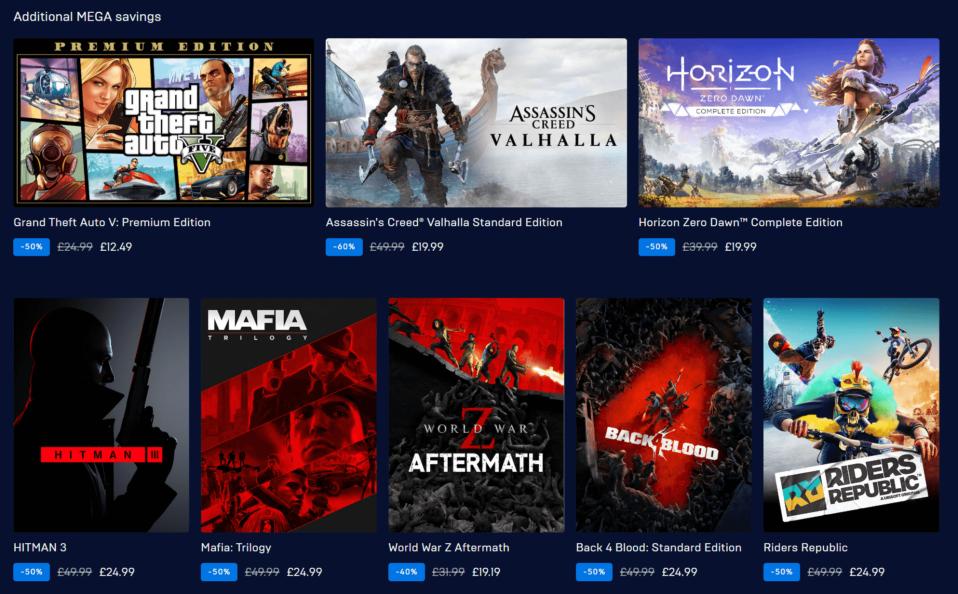
Task: Open the Riders Republic title link
Action: click(805, 548)
